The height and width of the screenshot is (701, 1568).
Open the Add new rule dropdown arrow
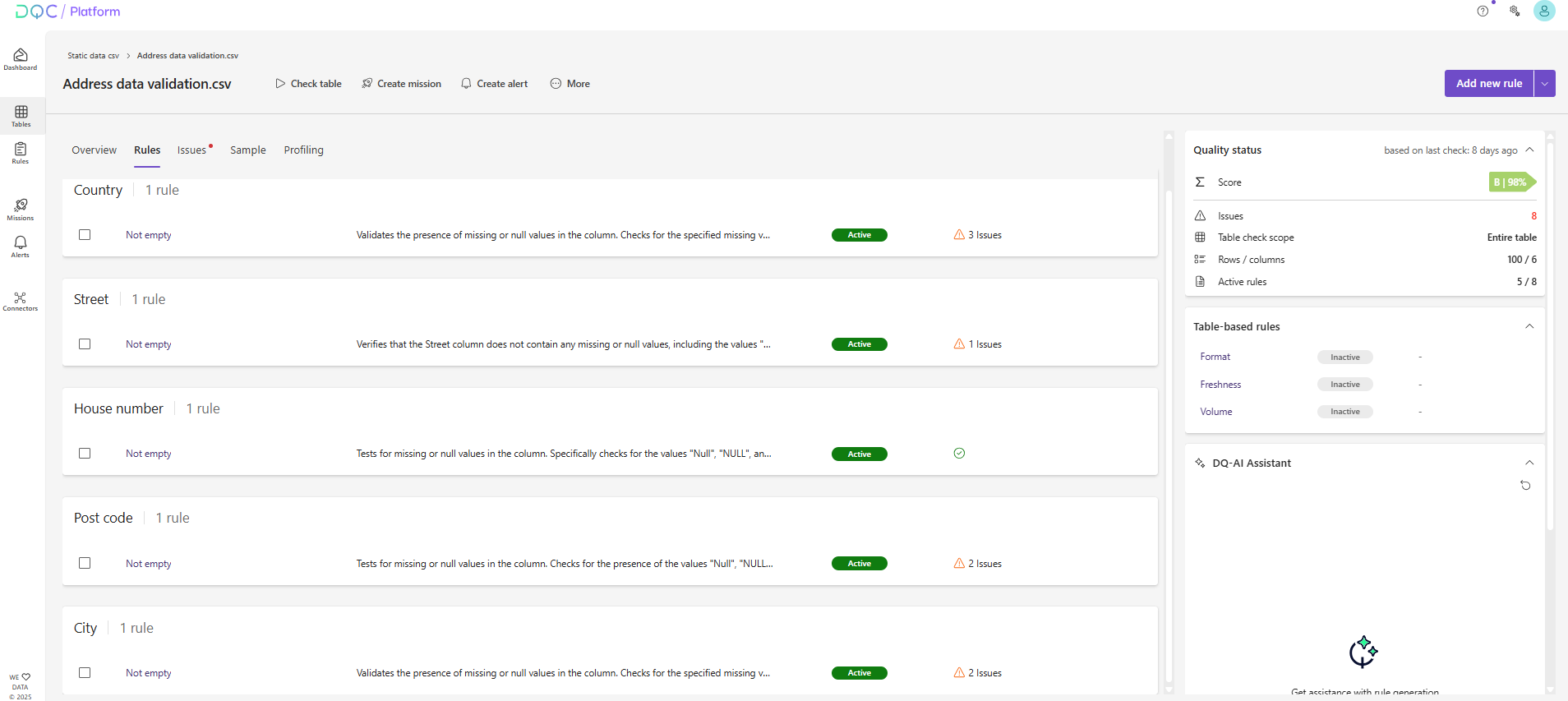click(1545, 84)
